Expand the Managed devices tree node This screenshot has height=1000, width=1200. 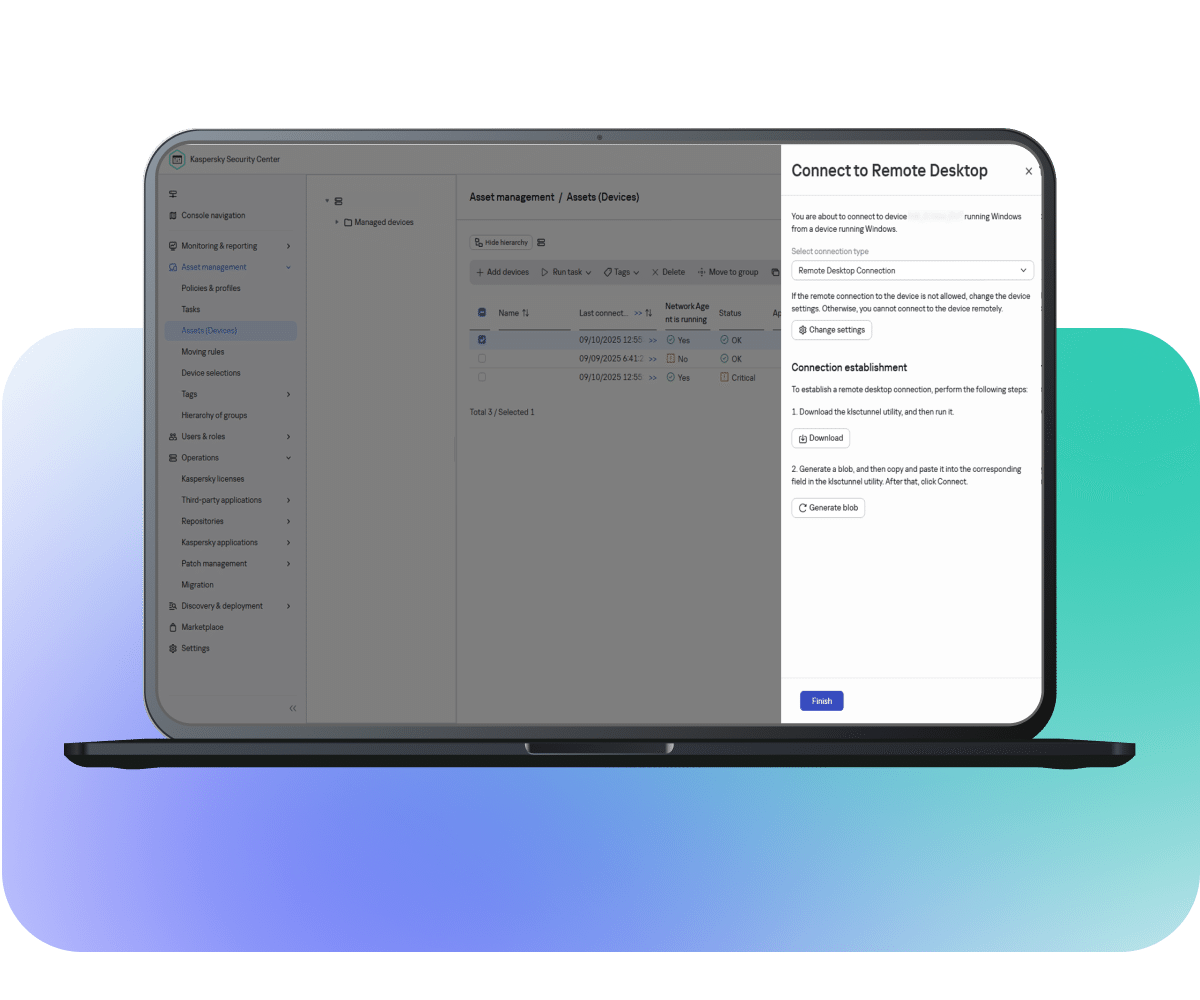click(x=337, y=222)
